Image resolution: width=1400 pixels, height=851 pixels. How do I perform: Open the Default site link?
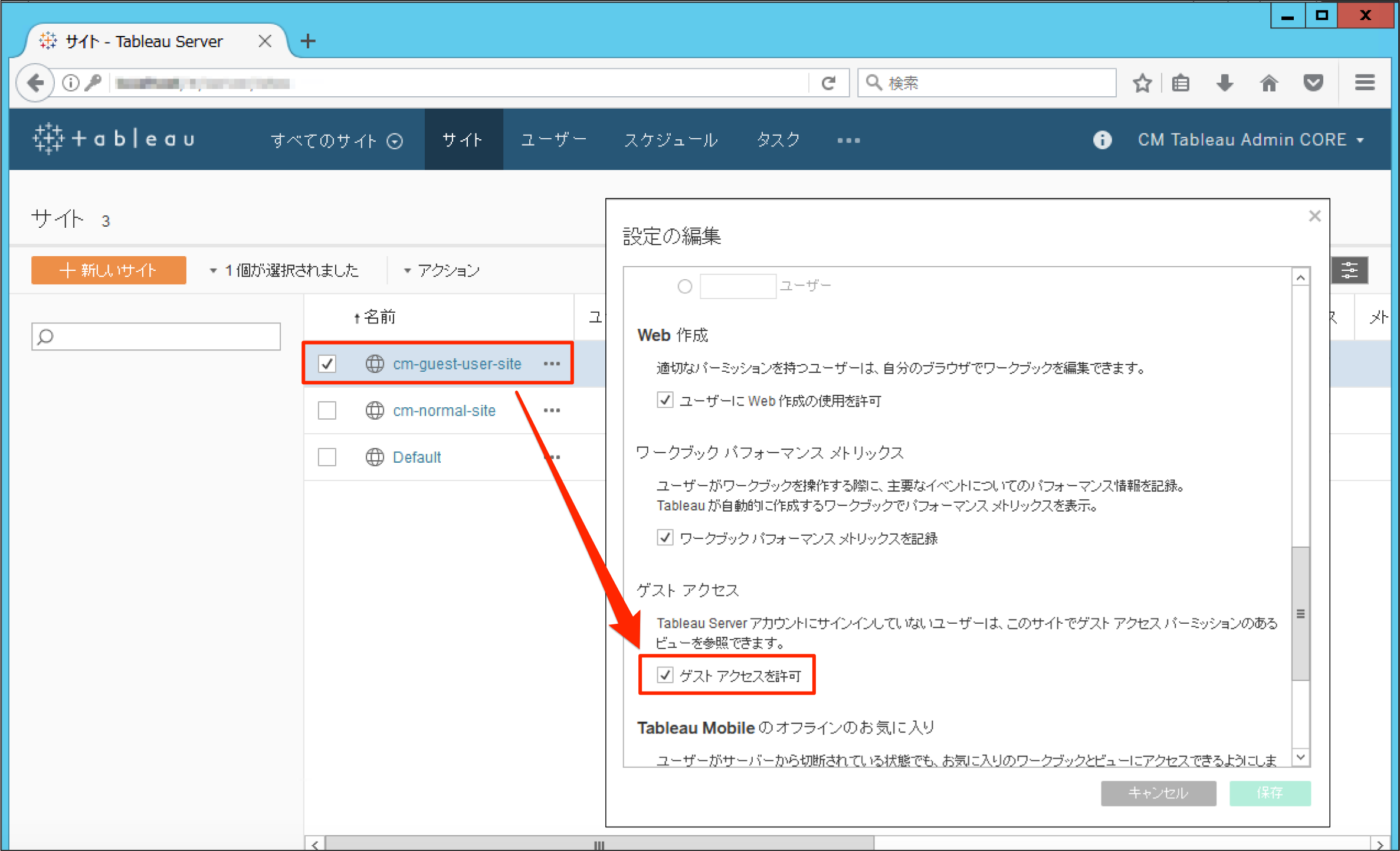coord(417,457)
